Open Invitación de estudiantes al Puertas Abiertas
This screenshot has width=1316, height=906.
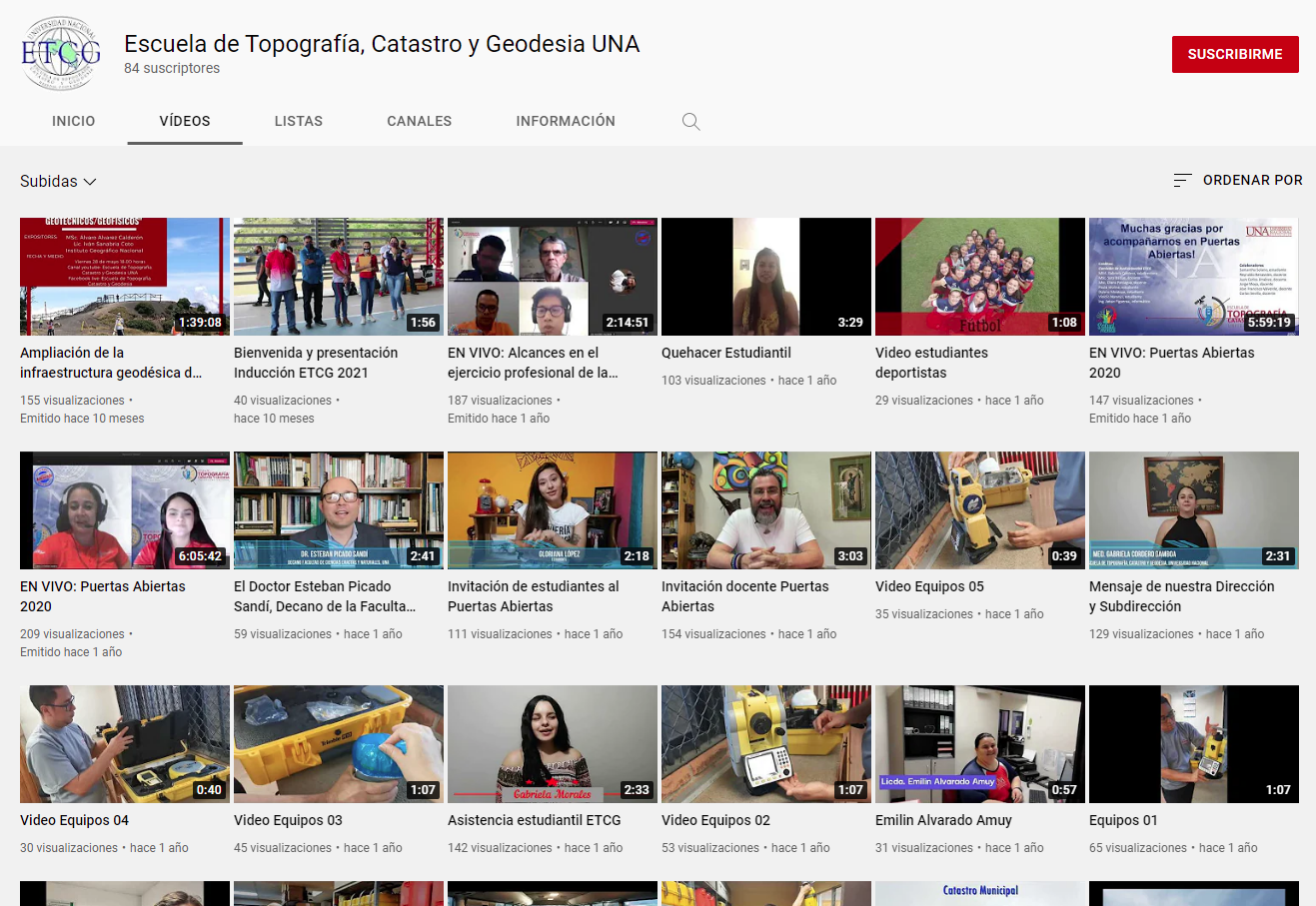click(x=534, y=596)
